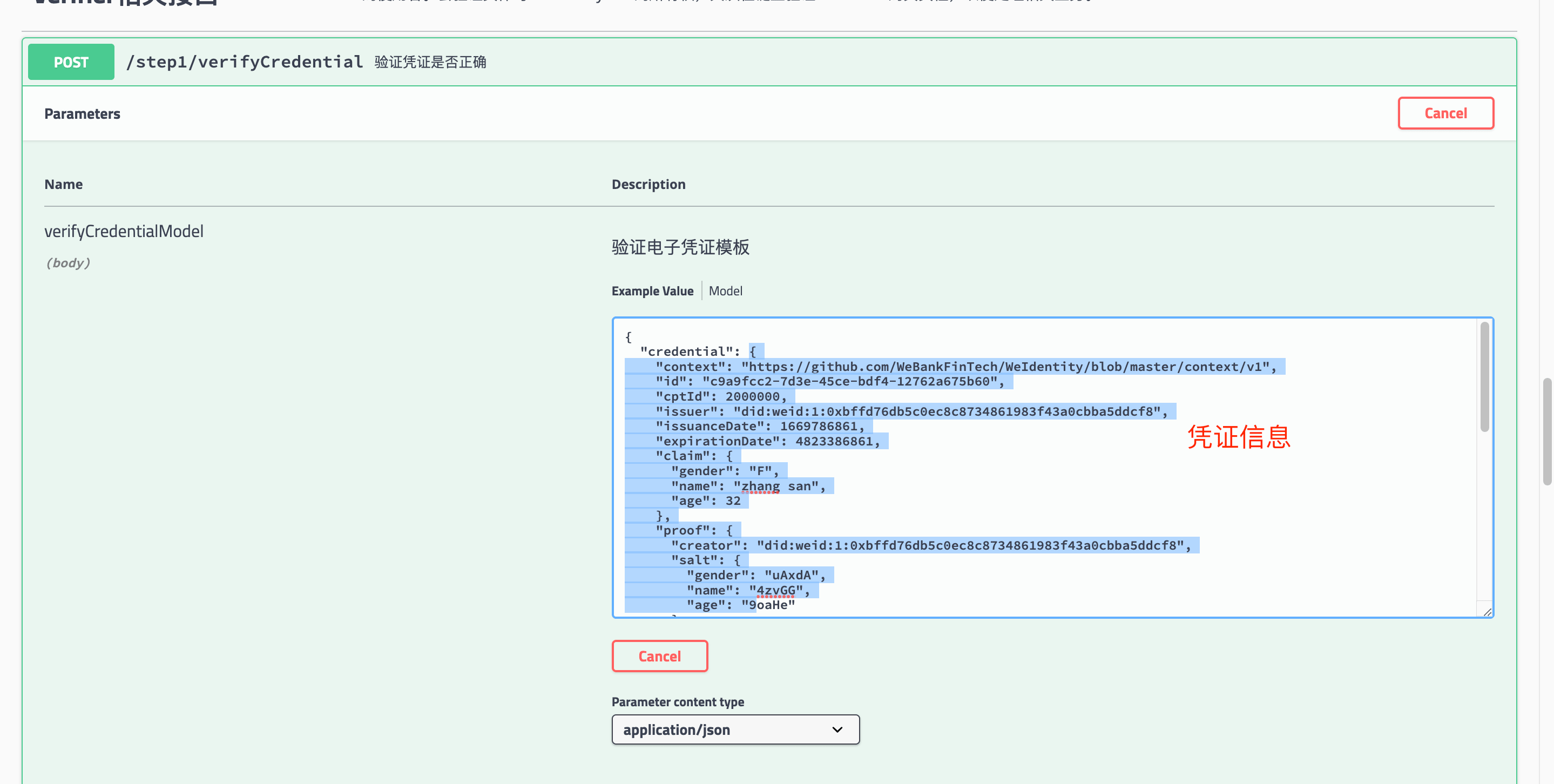Image resolution: width=1554 pixels, height=784 pixels.
Task: Click the underlined salt value "4zvGG"
Action: coord(775,590)
